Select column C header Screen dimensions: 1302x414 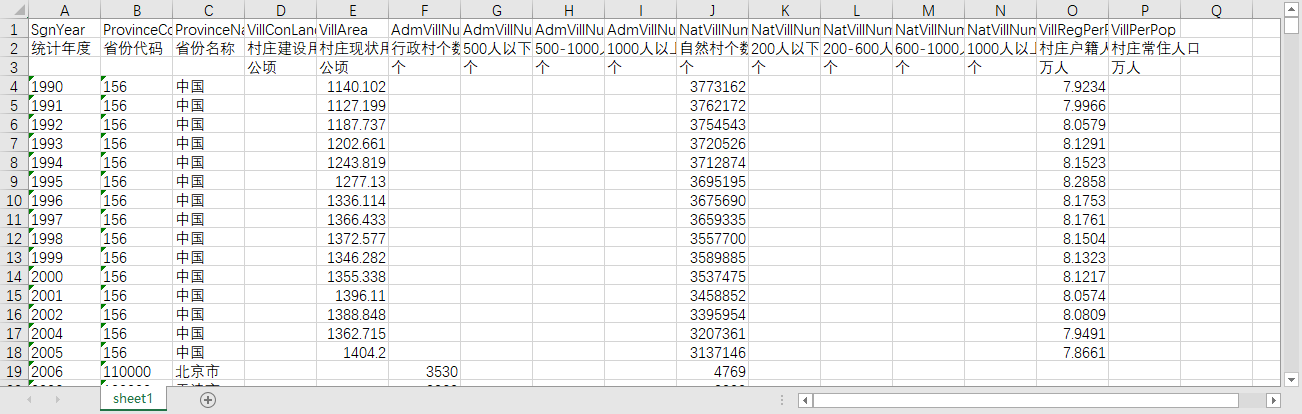(x=208, y=10)
